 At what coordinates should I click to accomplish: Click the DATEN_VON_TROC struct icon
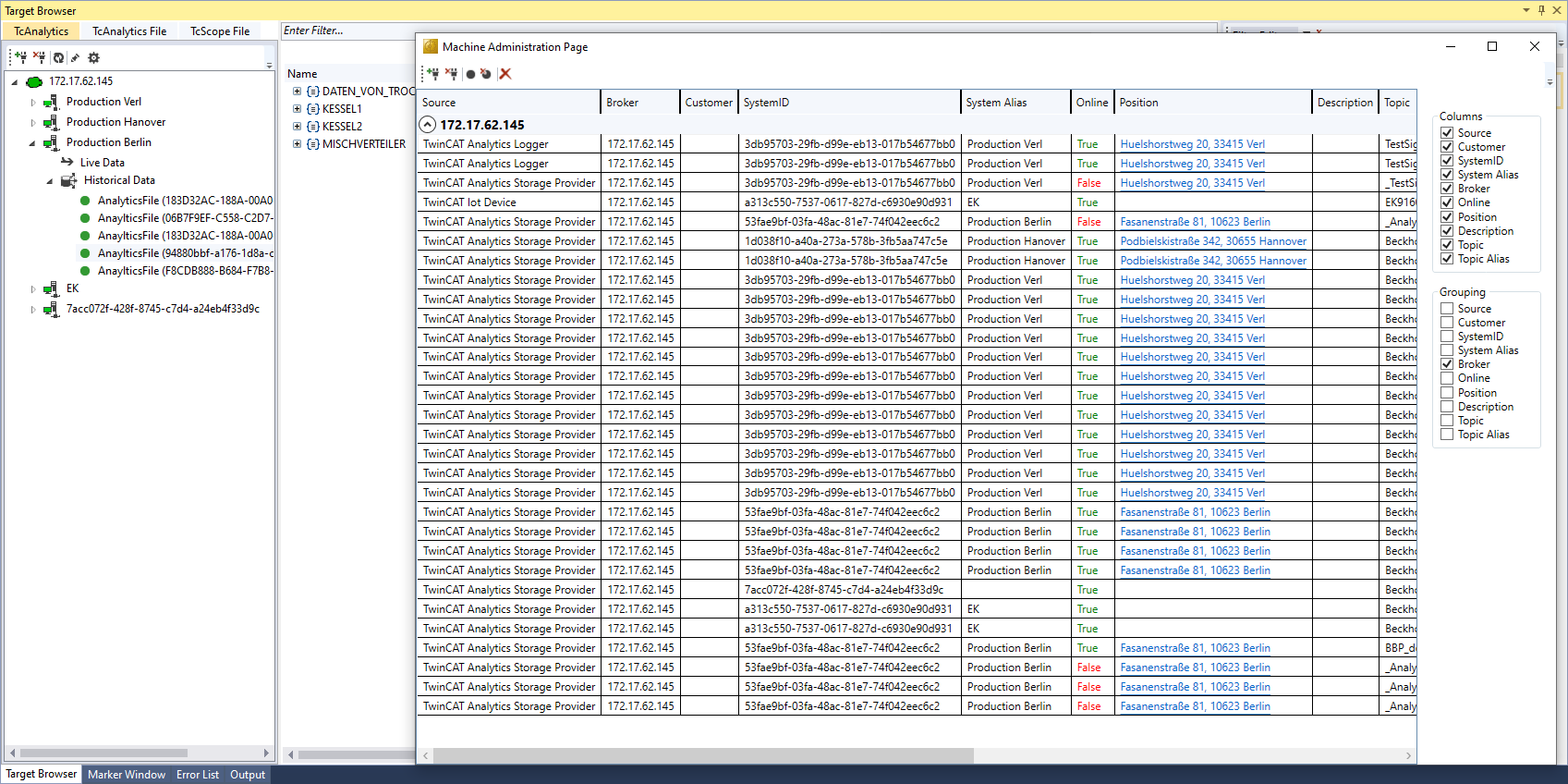(x=313, y=92)
